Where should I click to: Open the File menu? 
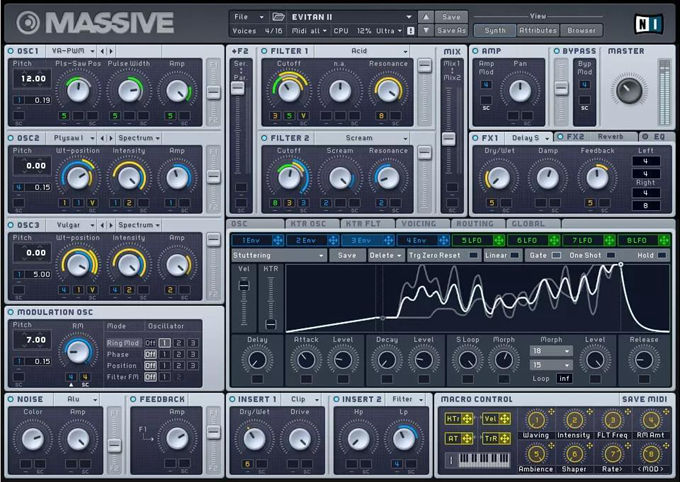coord(248,17)
